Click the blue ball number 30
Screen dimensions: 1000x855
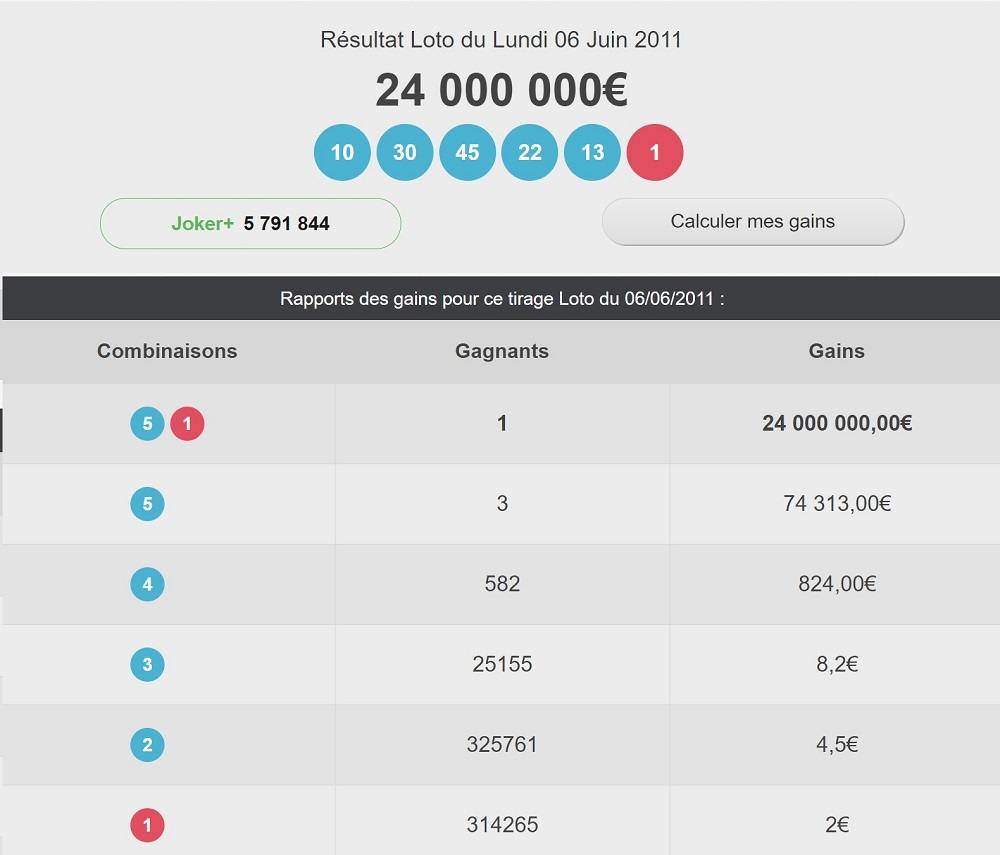point(405,153)
